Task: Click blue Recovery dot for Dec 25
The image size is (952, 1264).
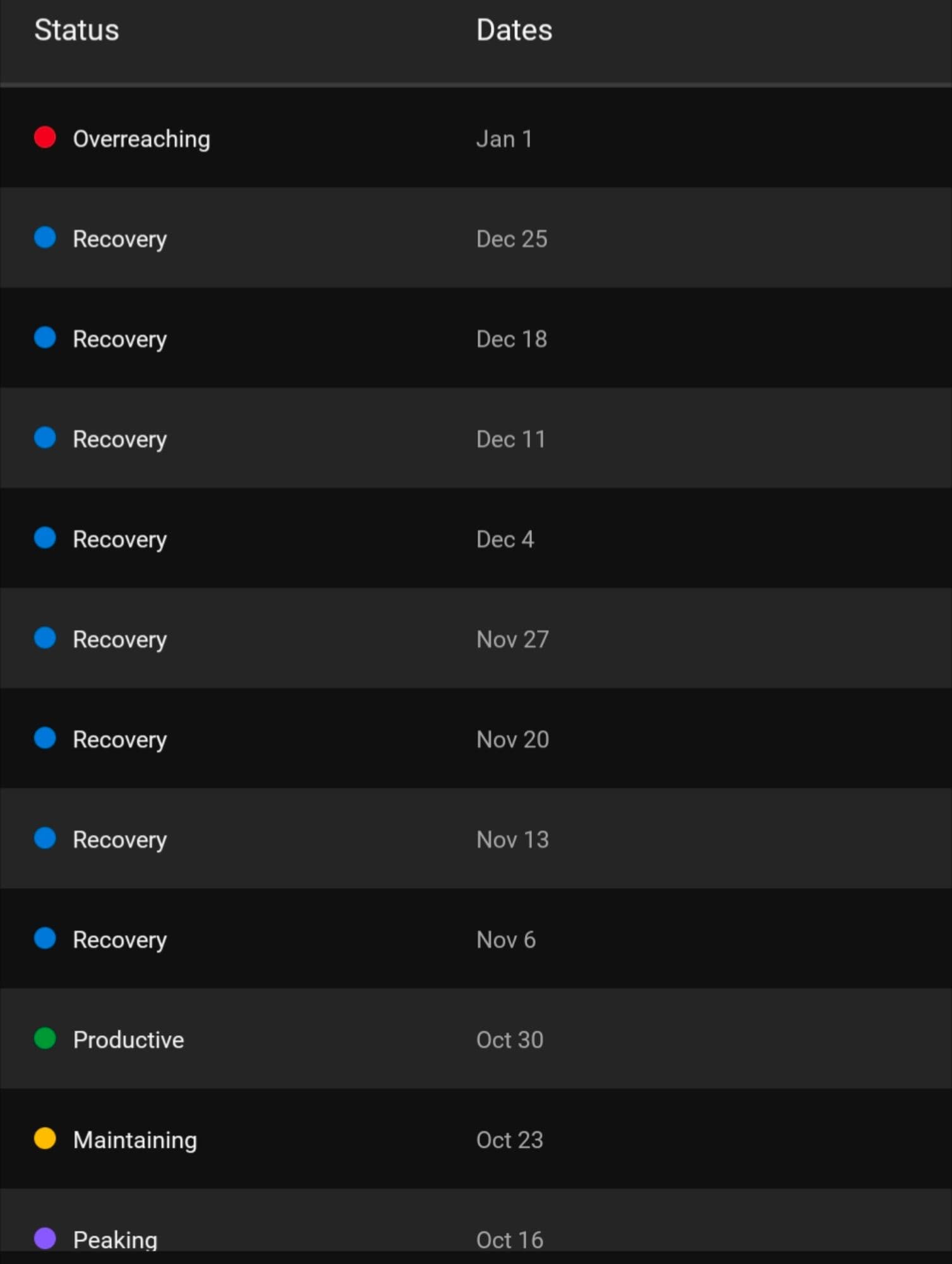Action: pos(45,238)
